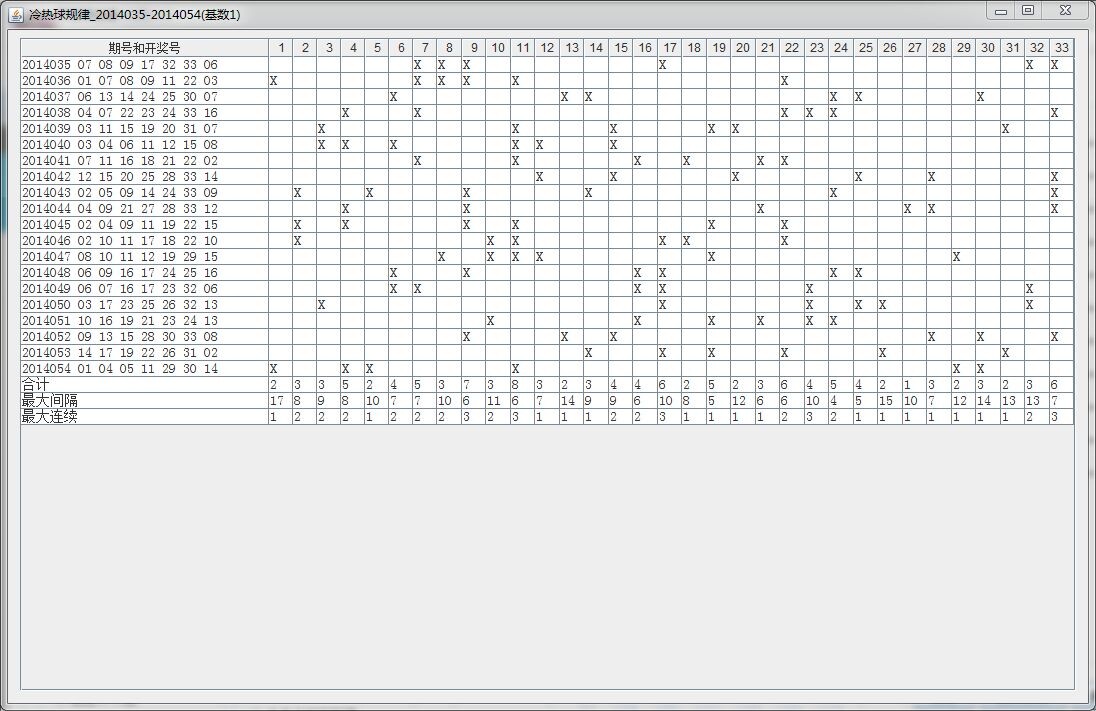The width and height of the screenshot is (1096, 711).
Task: Click the X in row 2014050 column 26
Action: [x=883, y=305]
